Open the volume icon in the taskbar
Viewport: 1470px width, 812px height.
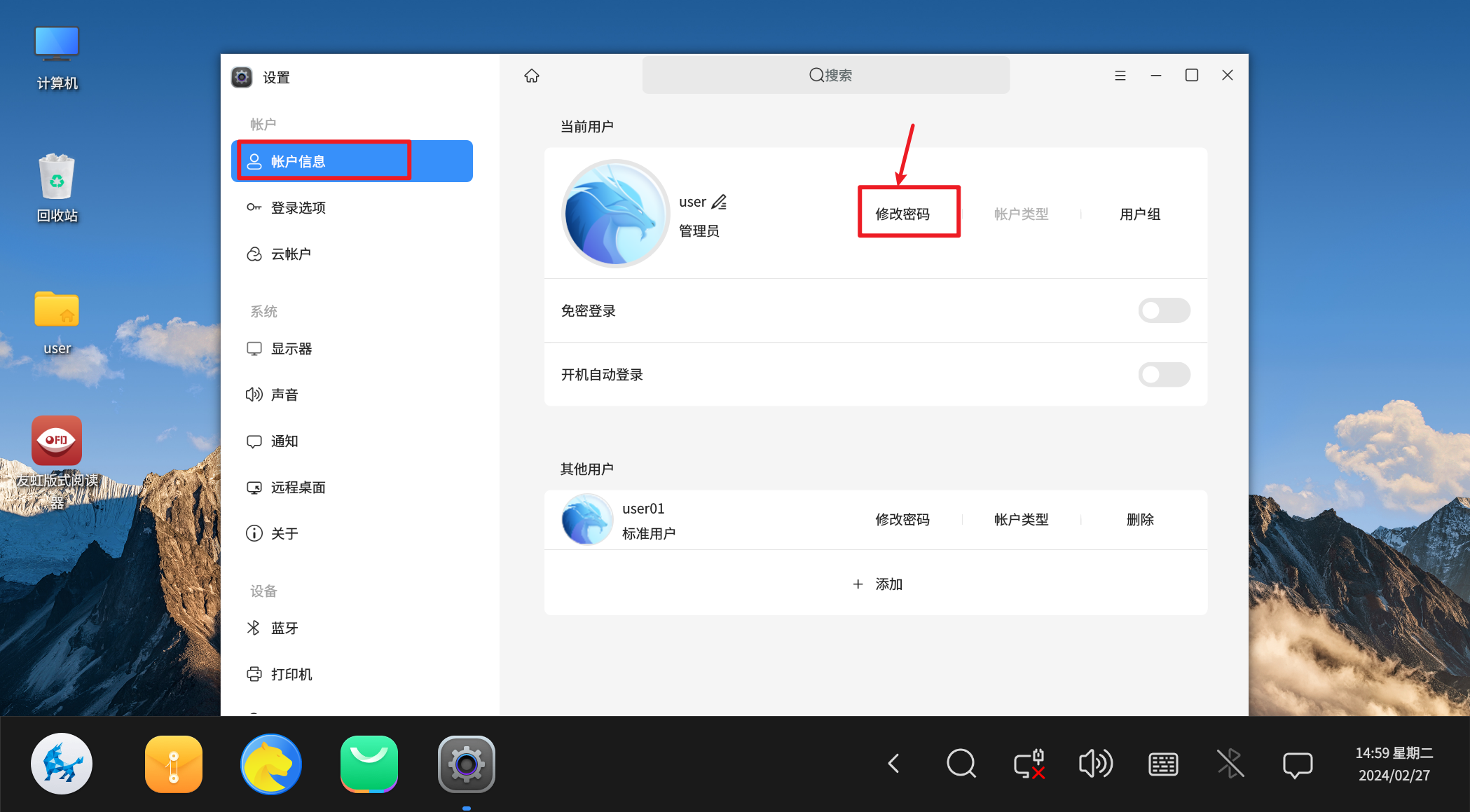click(1095, 764)
